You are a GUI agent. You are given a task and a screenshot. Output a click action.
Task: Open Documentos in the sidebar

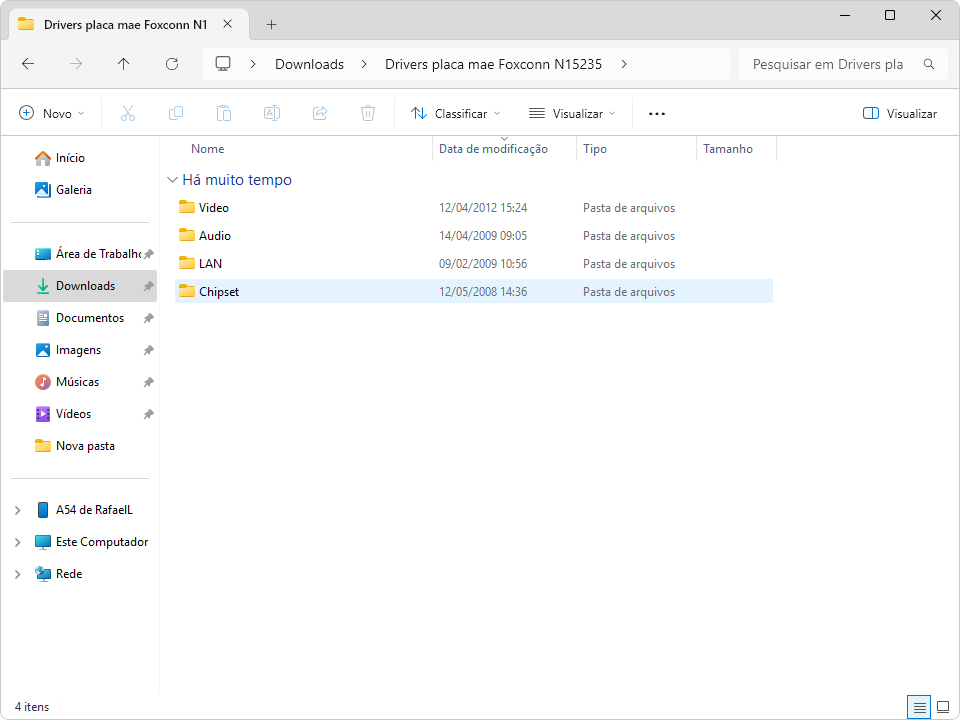point(80,318)
